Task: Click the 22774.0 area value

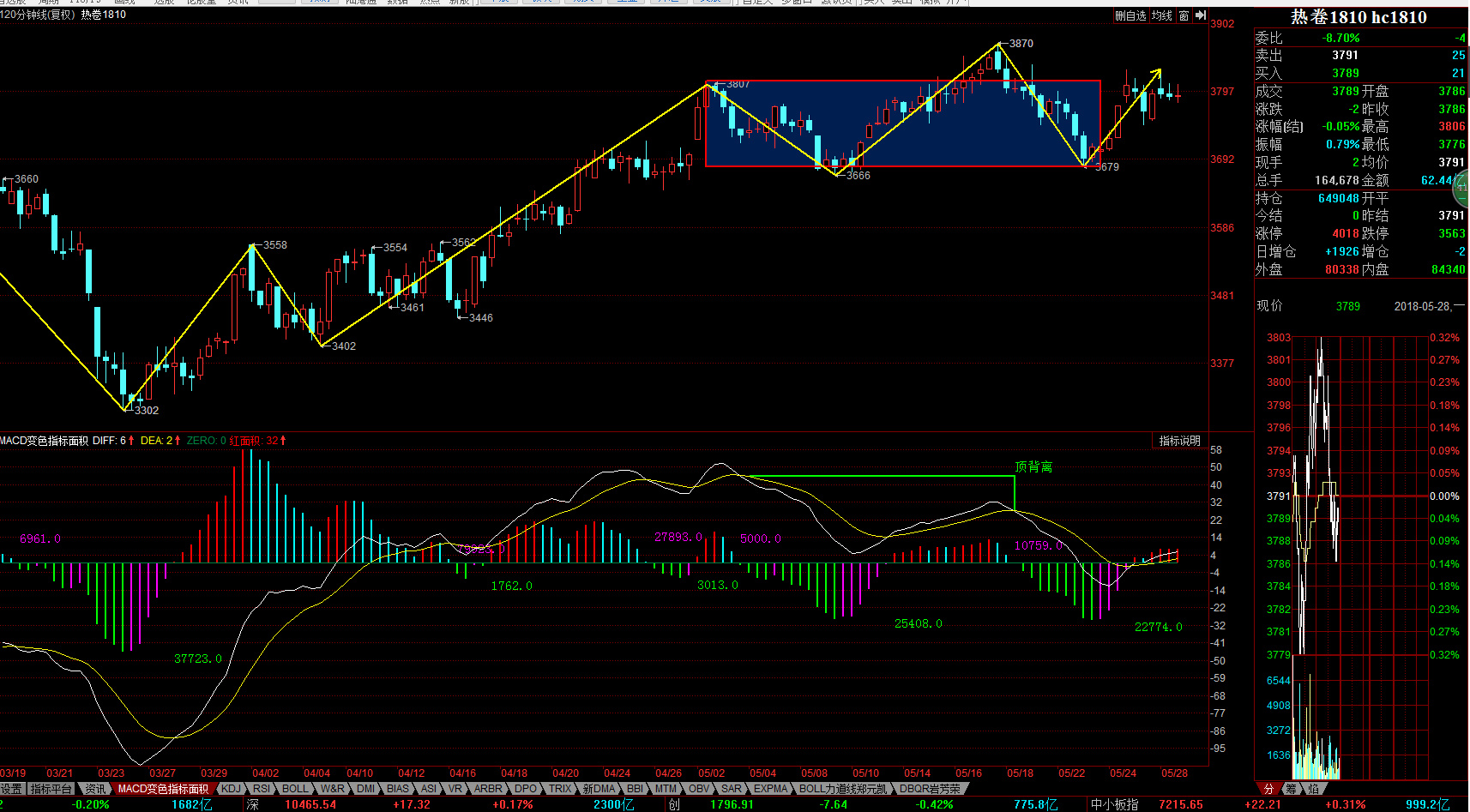Action: coord(1159,627)
